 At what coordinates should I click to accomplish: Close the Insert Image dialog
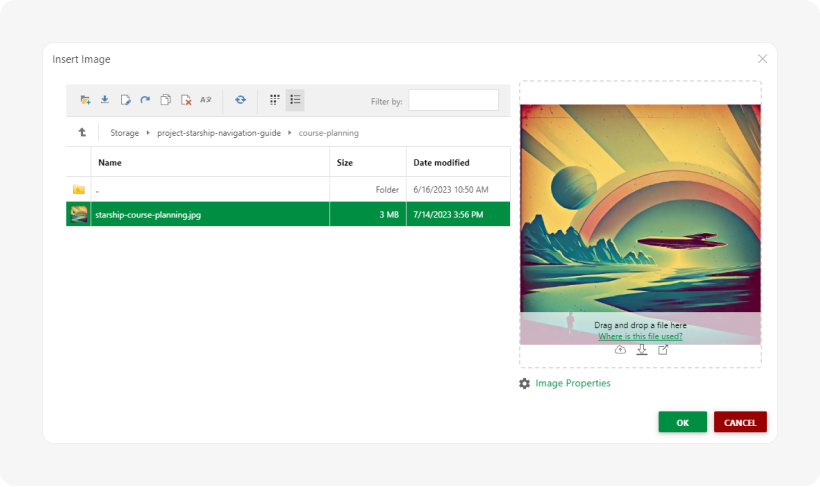coord(762,59)
